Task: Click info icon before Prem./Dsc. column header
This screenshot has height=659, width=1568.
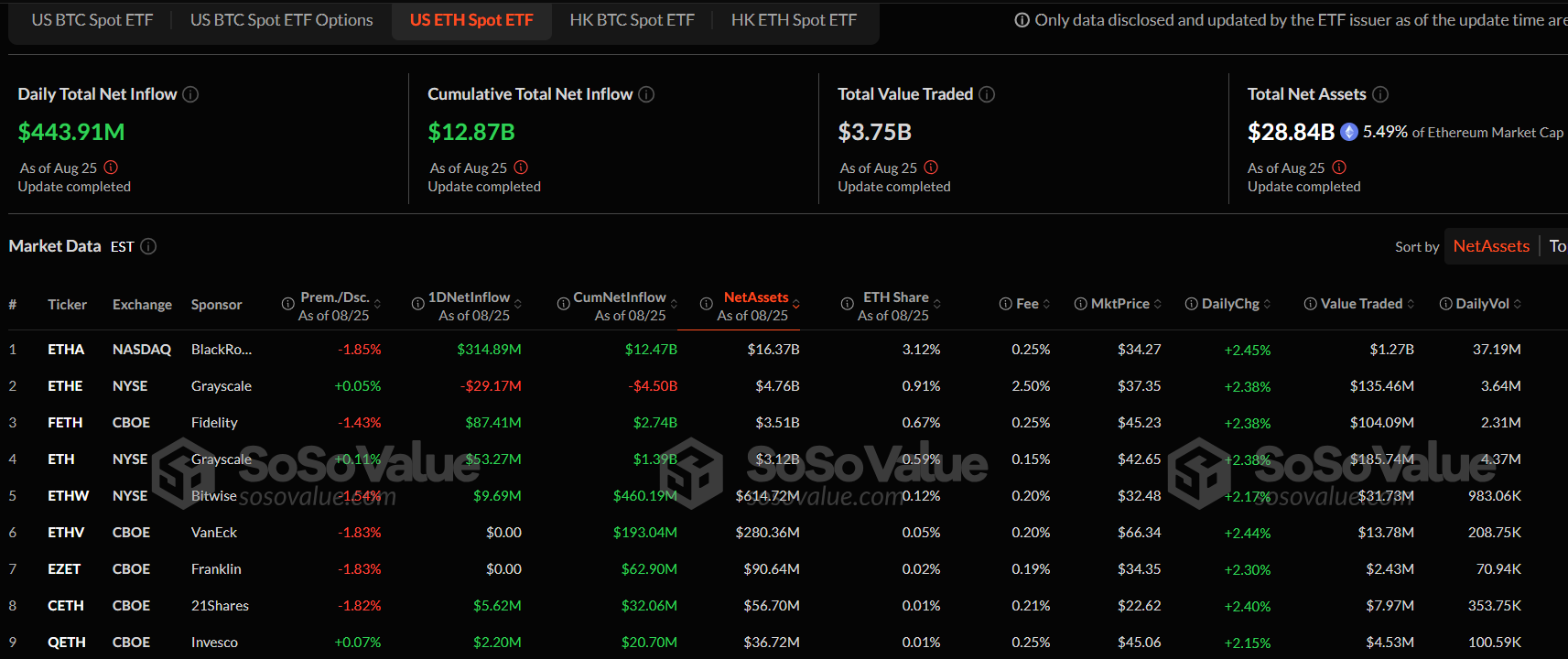Action: click(x=287, y=304)
